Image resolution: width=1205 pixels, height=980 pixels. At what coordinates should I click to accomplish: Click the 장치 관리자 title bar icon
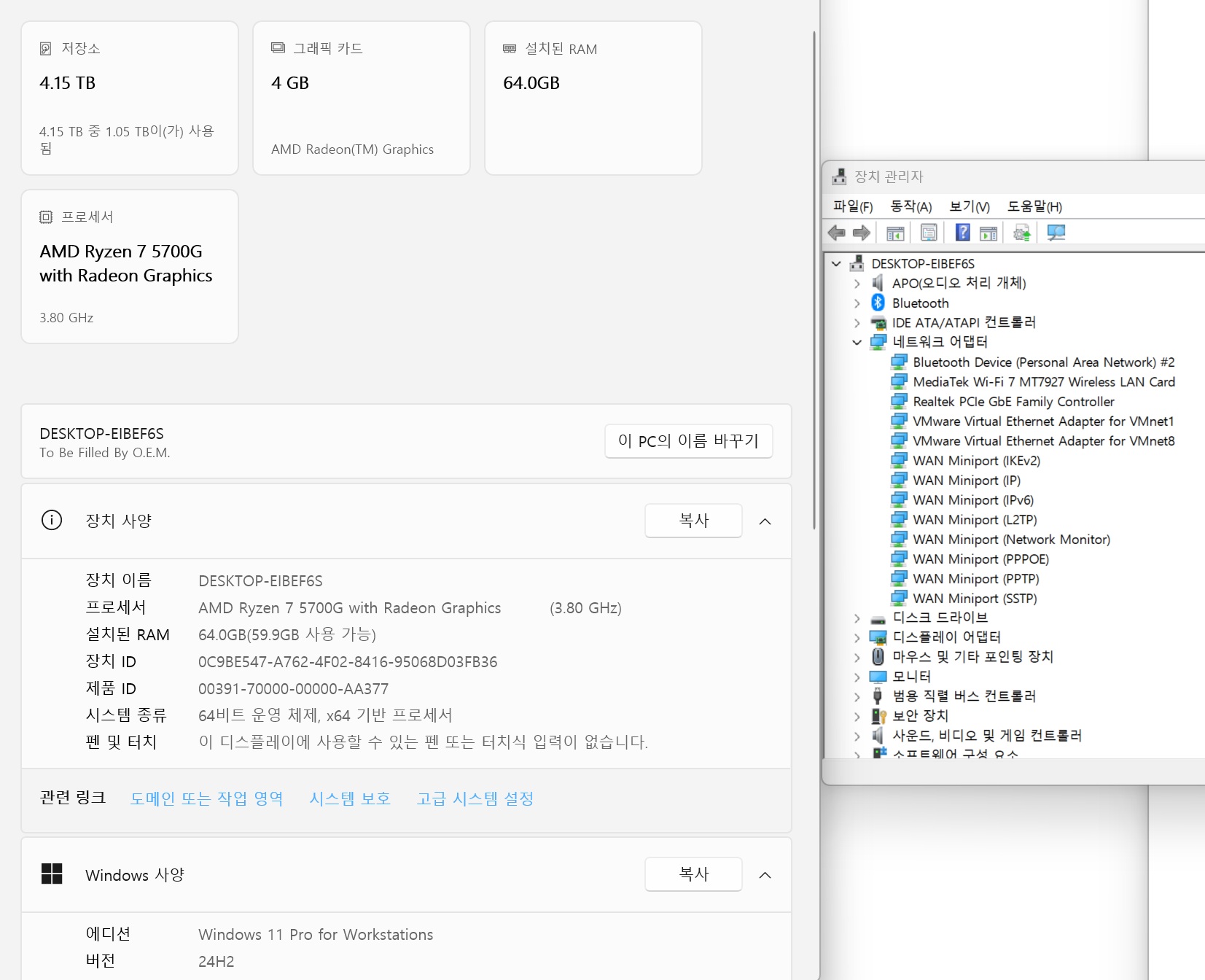tap(840, 176)
